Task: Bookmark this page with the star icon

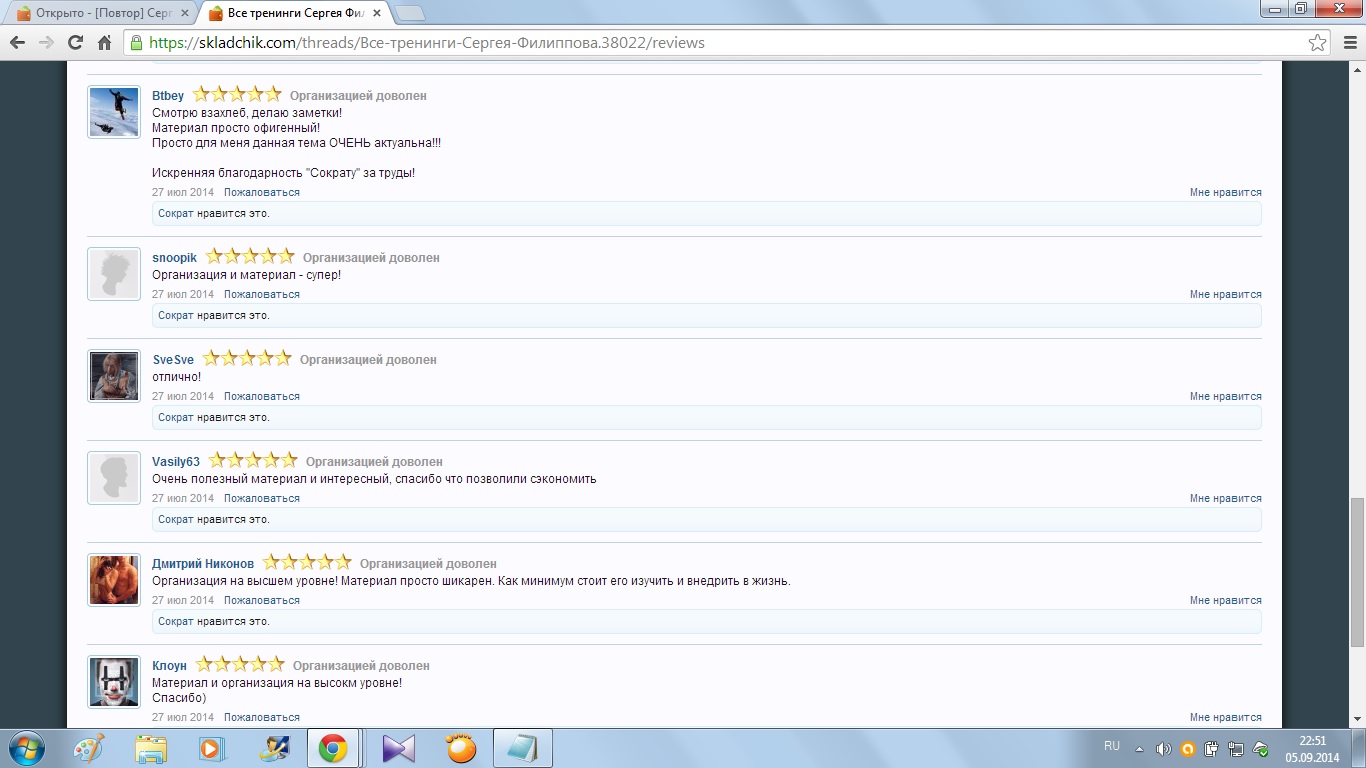Action: [1318, 43]
